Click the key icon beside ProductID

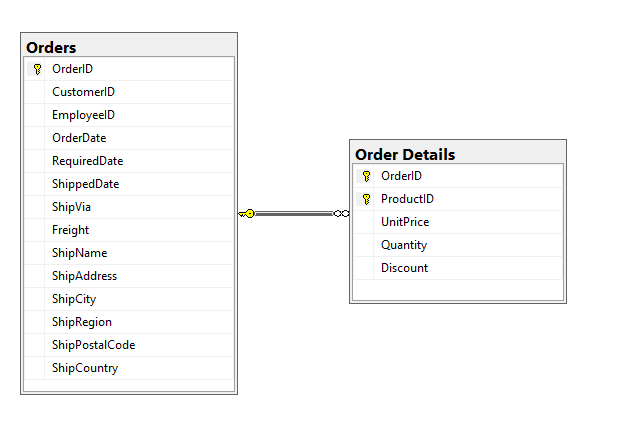[x=366, y=199]
